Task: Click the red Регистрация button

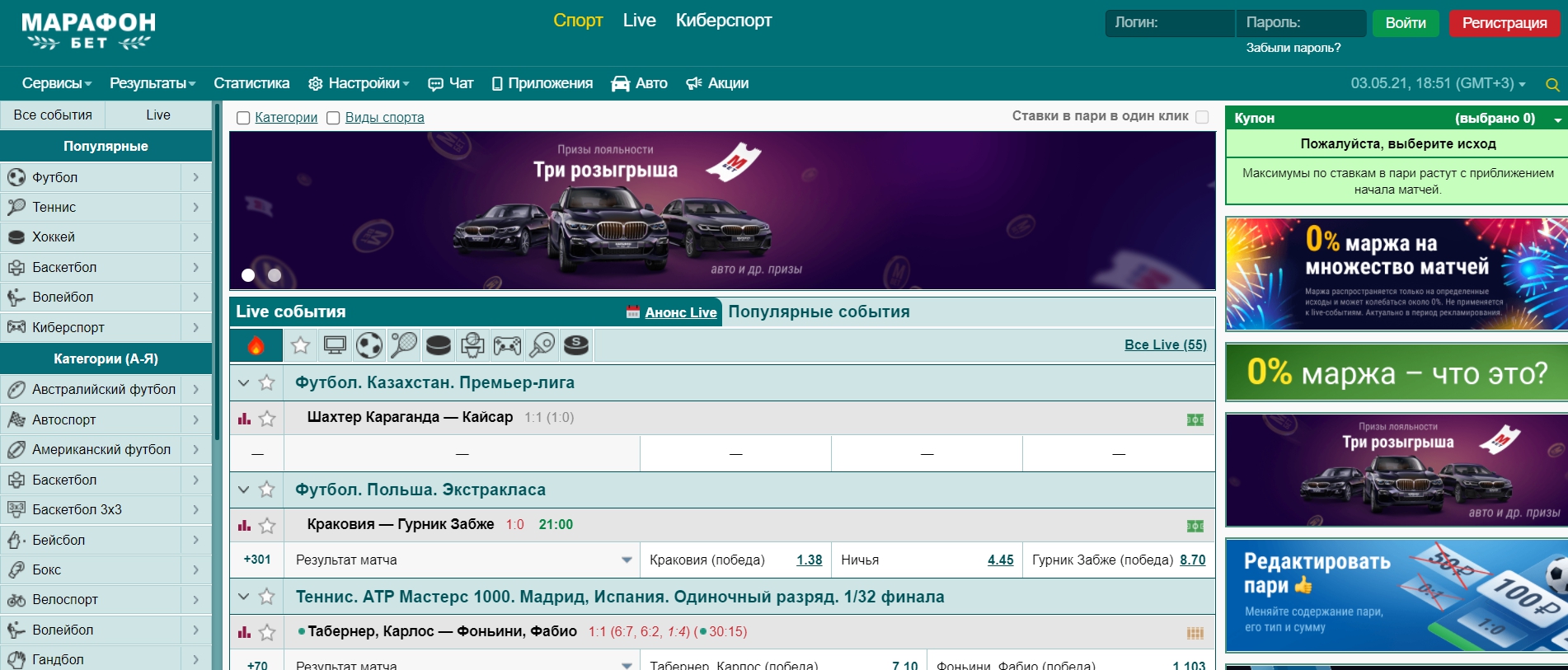Action: [x=1504, y=23]
